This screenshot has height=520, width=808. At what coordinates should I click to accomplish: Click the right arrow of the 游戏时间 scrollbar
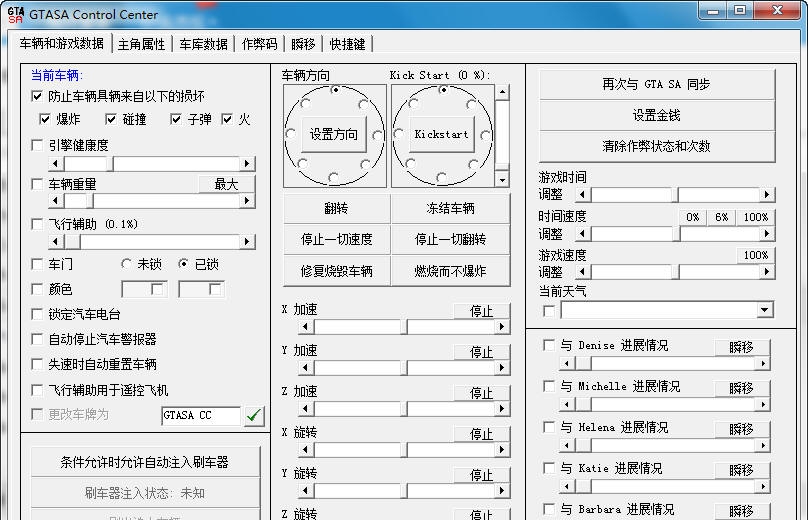pos(767,194)
